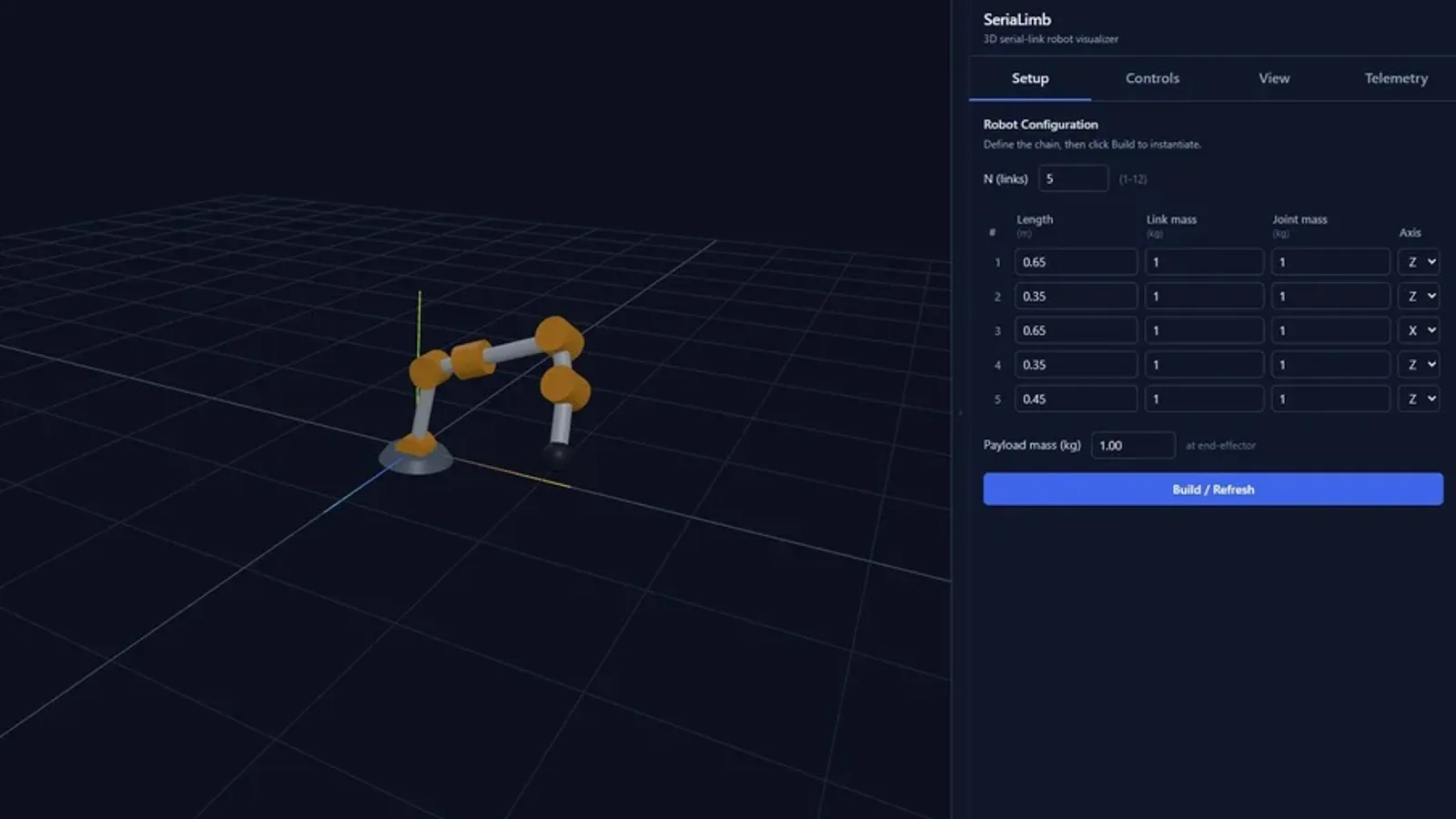The image size is (1456, 819).
Task: Click link mass field for row 4
Action: (1204, 365)
